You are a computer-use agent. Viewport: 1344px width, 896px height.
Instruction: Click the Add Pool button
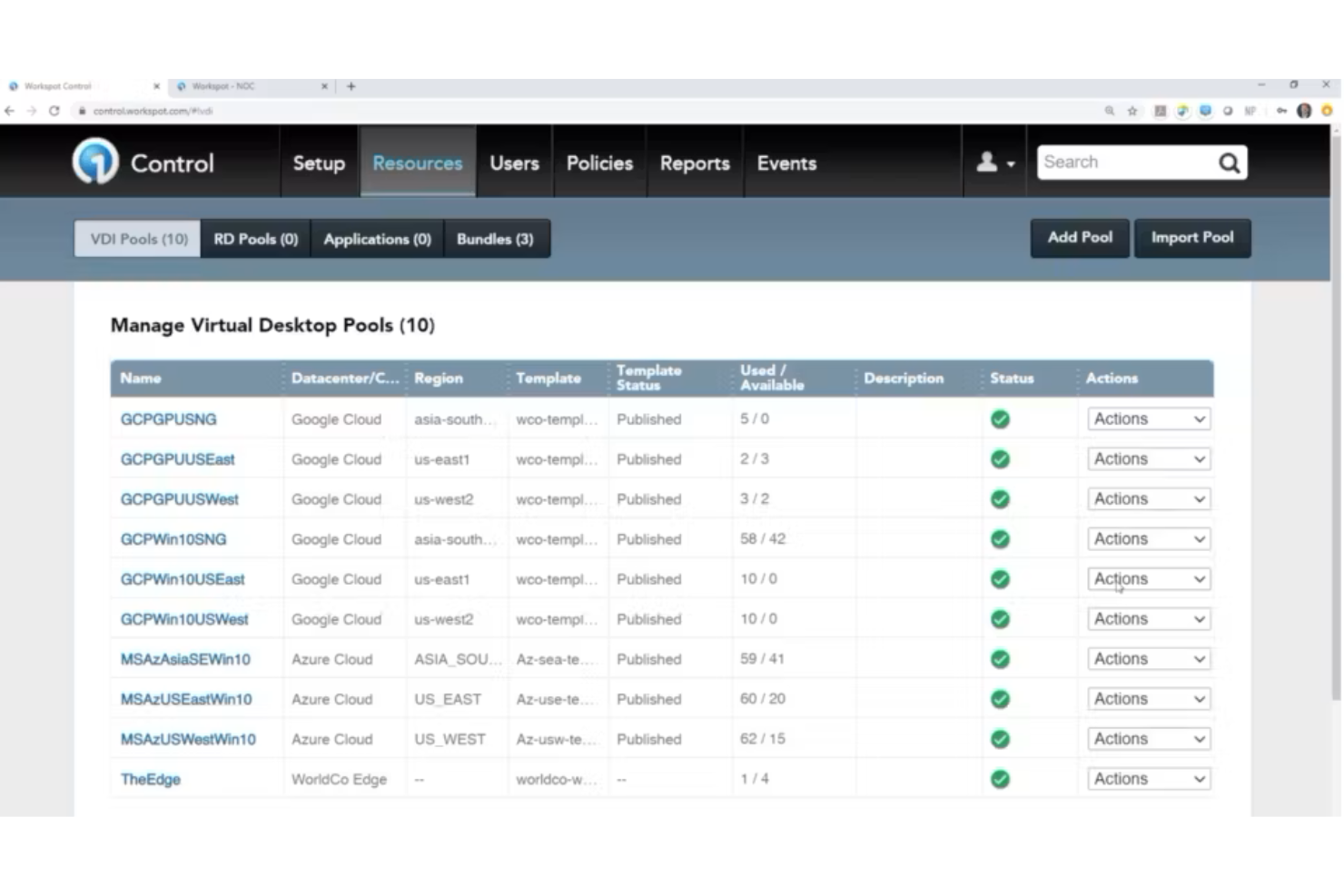tap(1079, 238)
